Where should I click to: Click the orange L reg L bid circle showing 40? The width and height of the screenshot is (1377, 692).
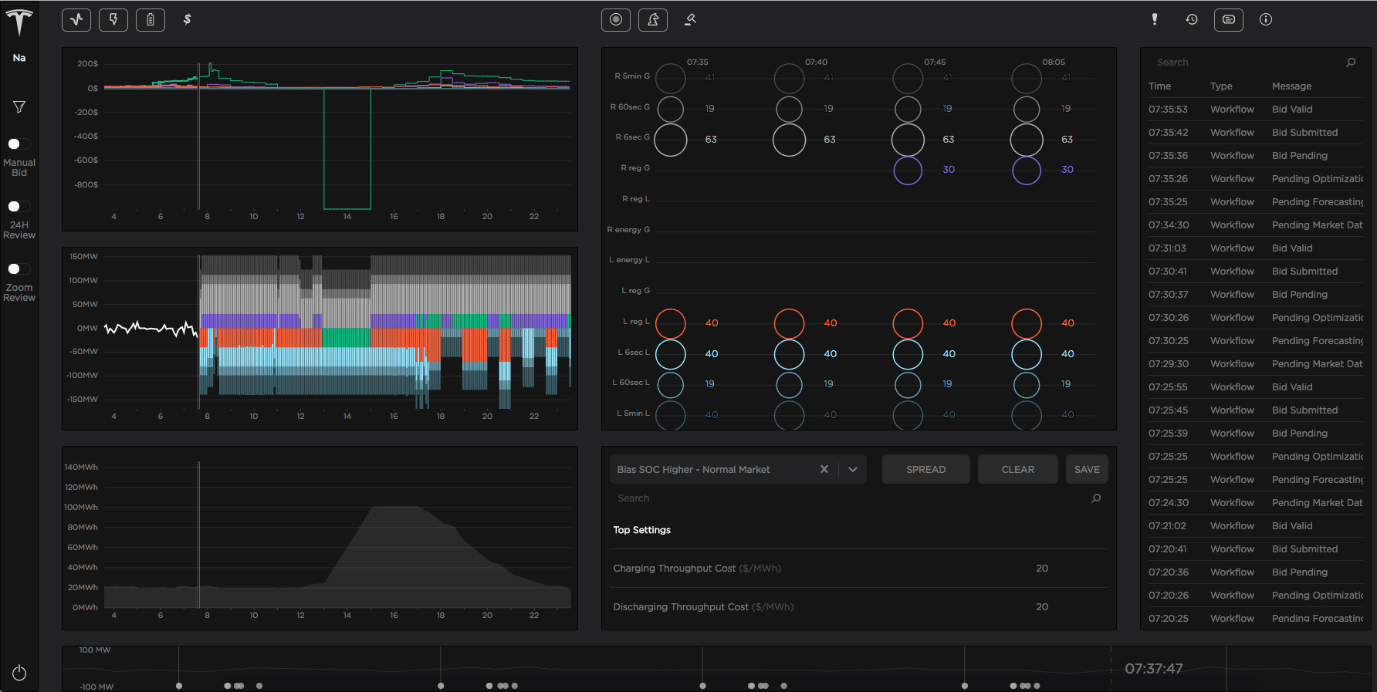tap(670, 323)
